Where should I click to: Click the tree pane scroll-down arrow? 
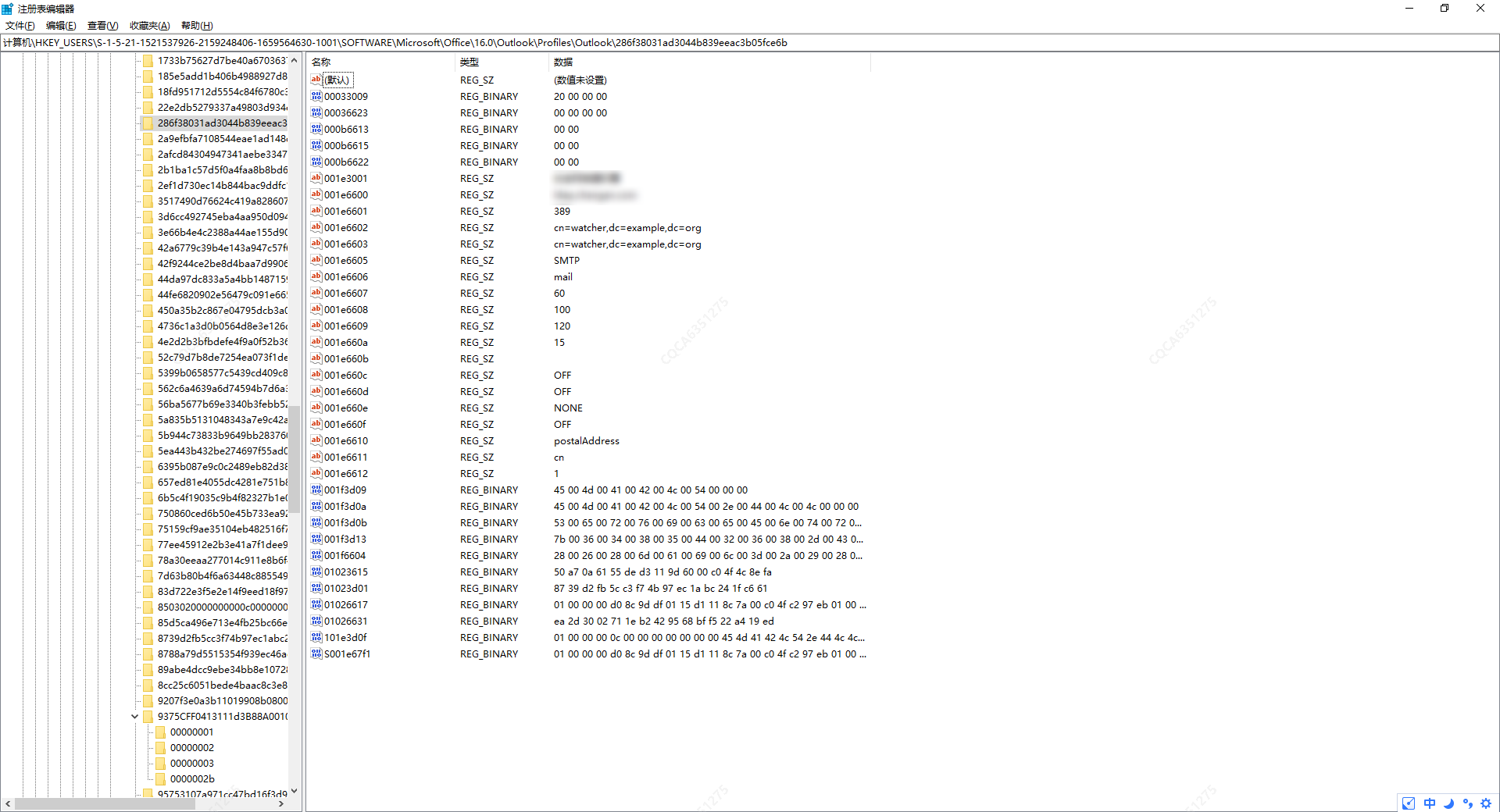294,791
